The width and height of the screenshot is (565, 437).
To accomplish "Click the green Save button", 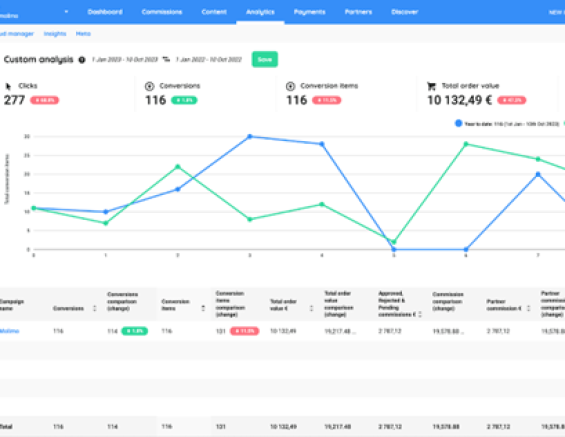I will click(x=265, y=59).
